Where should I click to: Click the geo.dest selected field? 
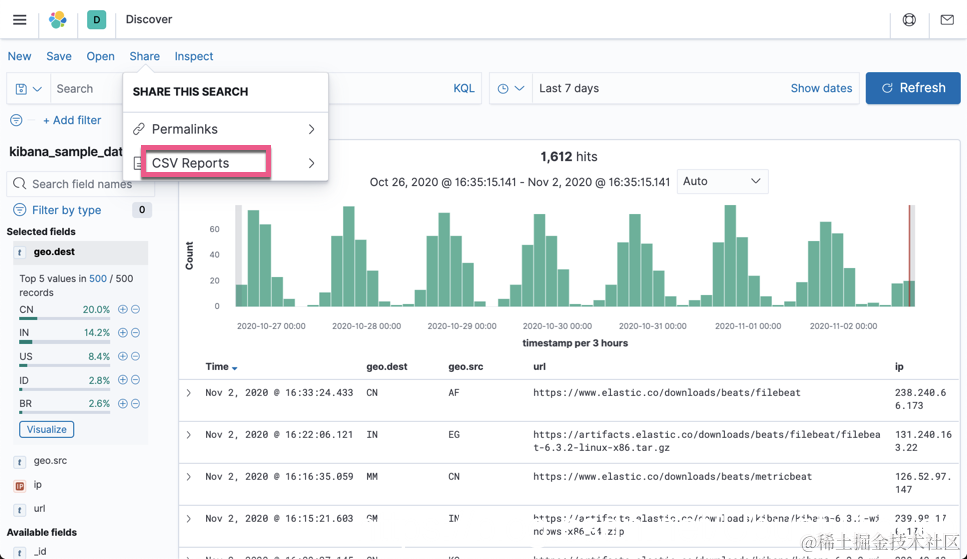click(80, 252)
